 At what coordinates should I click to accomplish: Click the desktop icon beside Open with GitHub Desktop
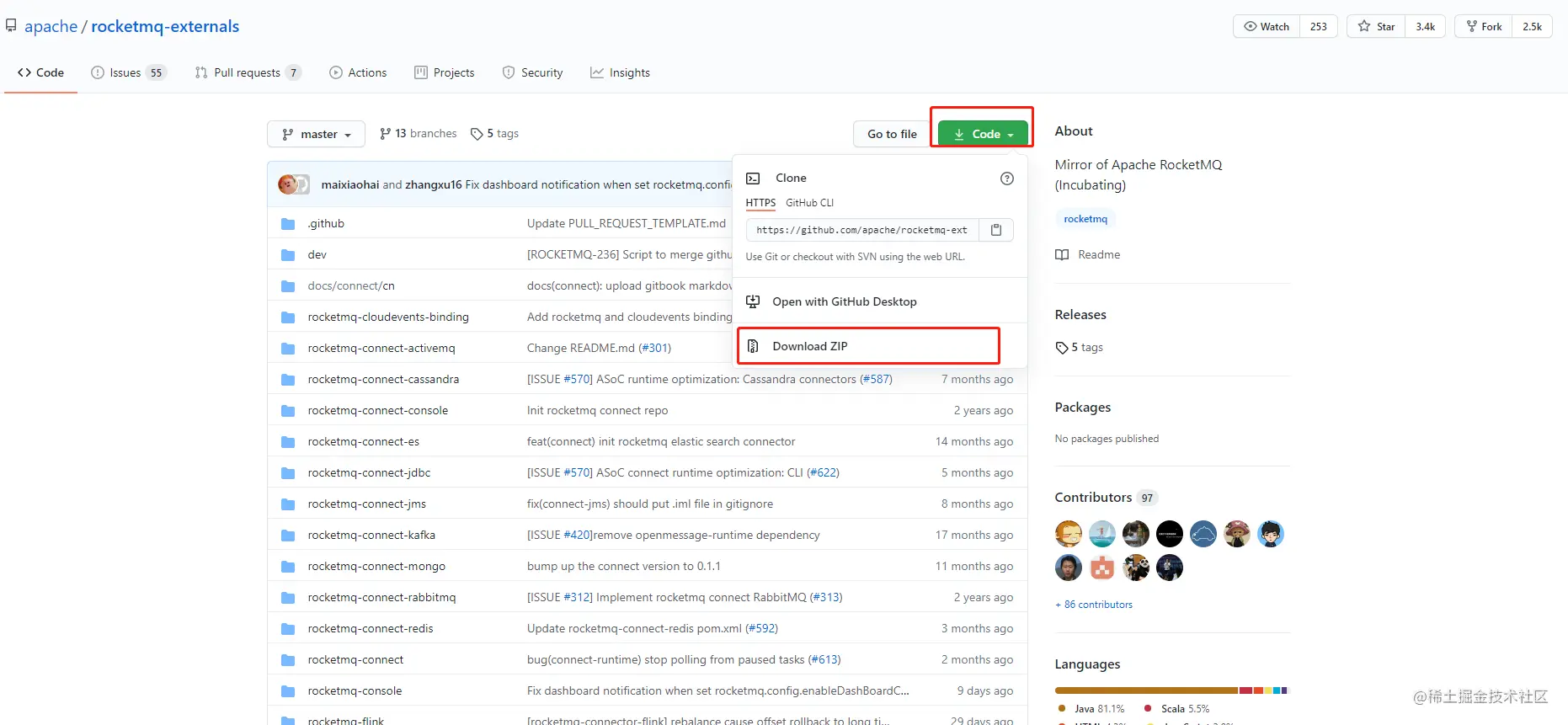point(753,301)
